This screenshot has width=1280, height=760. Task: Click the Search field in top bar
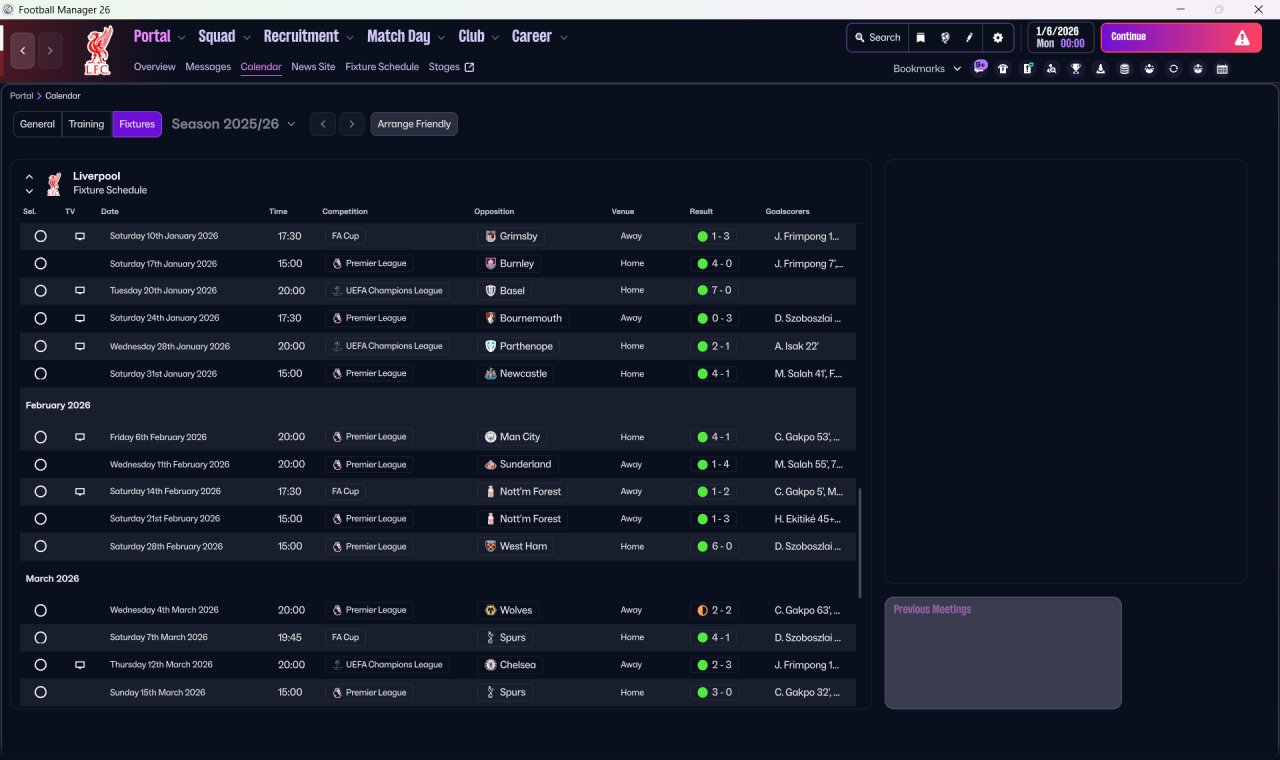point(878,38)
